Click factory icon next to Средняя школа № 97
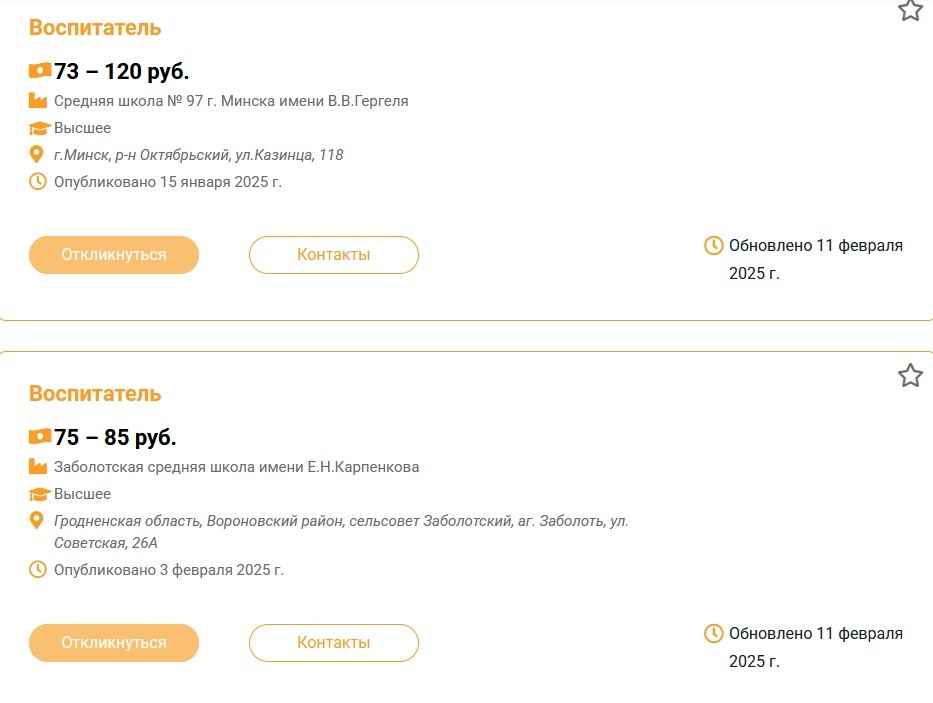The image size is (933, 703). [x=38, y=101]
